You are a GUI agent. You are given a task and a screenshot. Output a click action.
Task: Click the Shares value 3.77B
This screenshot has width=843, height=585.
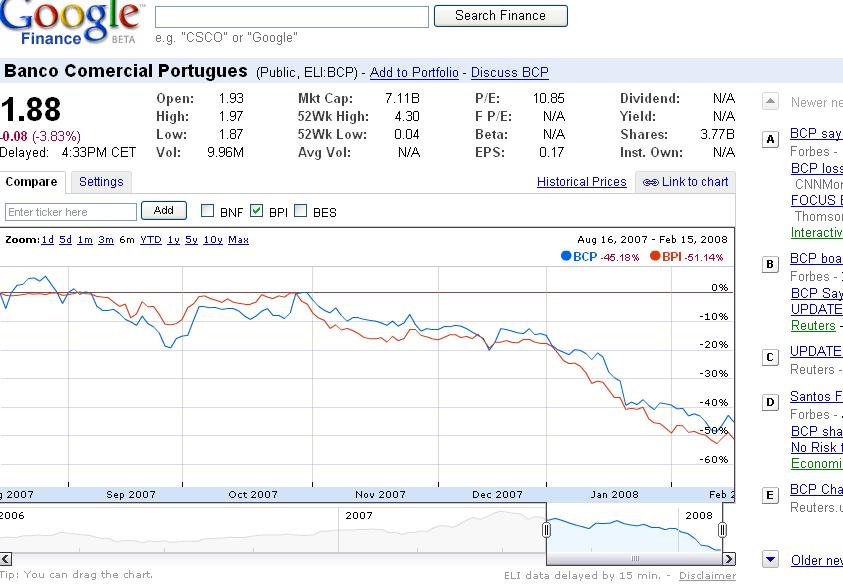point(717,134)
